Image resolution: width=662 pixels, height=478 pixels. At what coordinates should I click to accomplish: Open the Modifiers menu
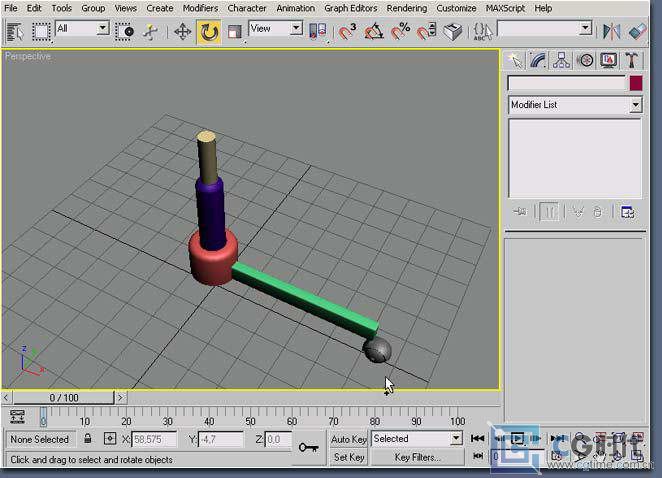(200, 8)
